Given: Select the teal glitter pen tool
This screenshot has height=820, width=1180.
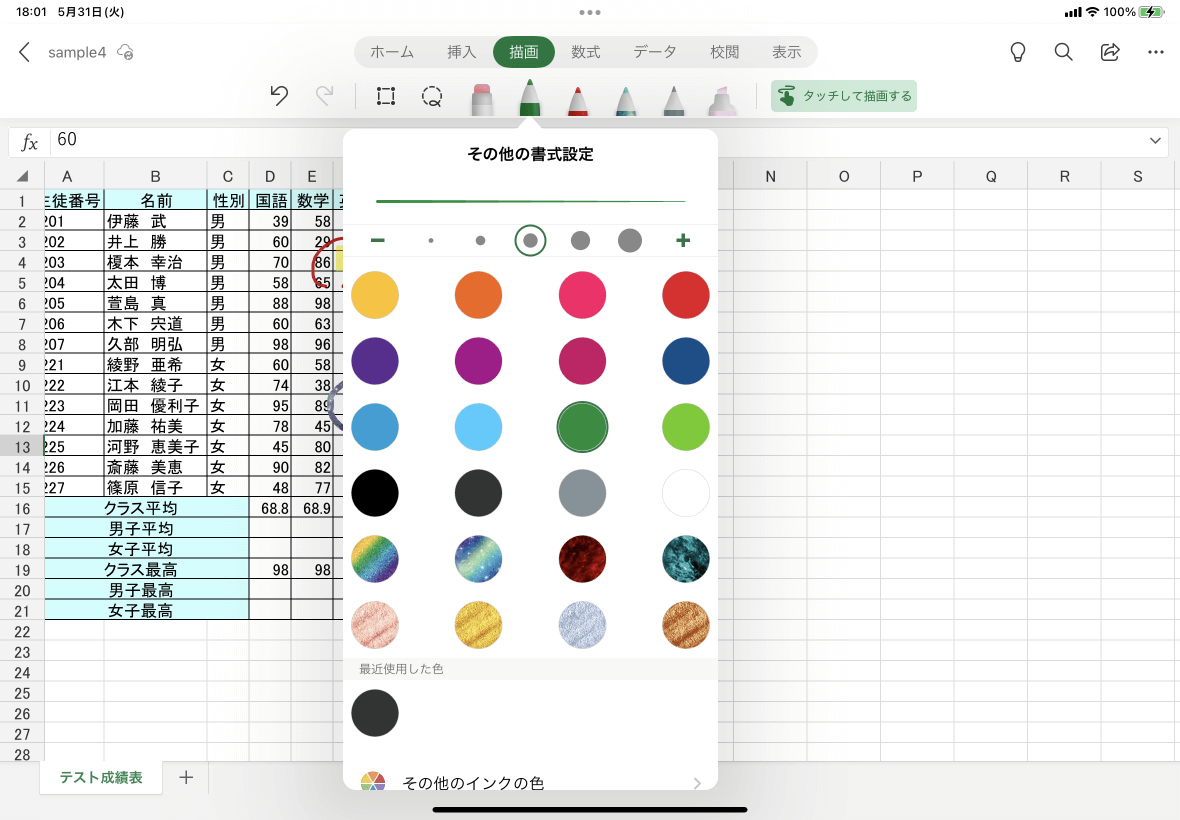Looking at the screenshot, I should [625, 100].
